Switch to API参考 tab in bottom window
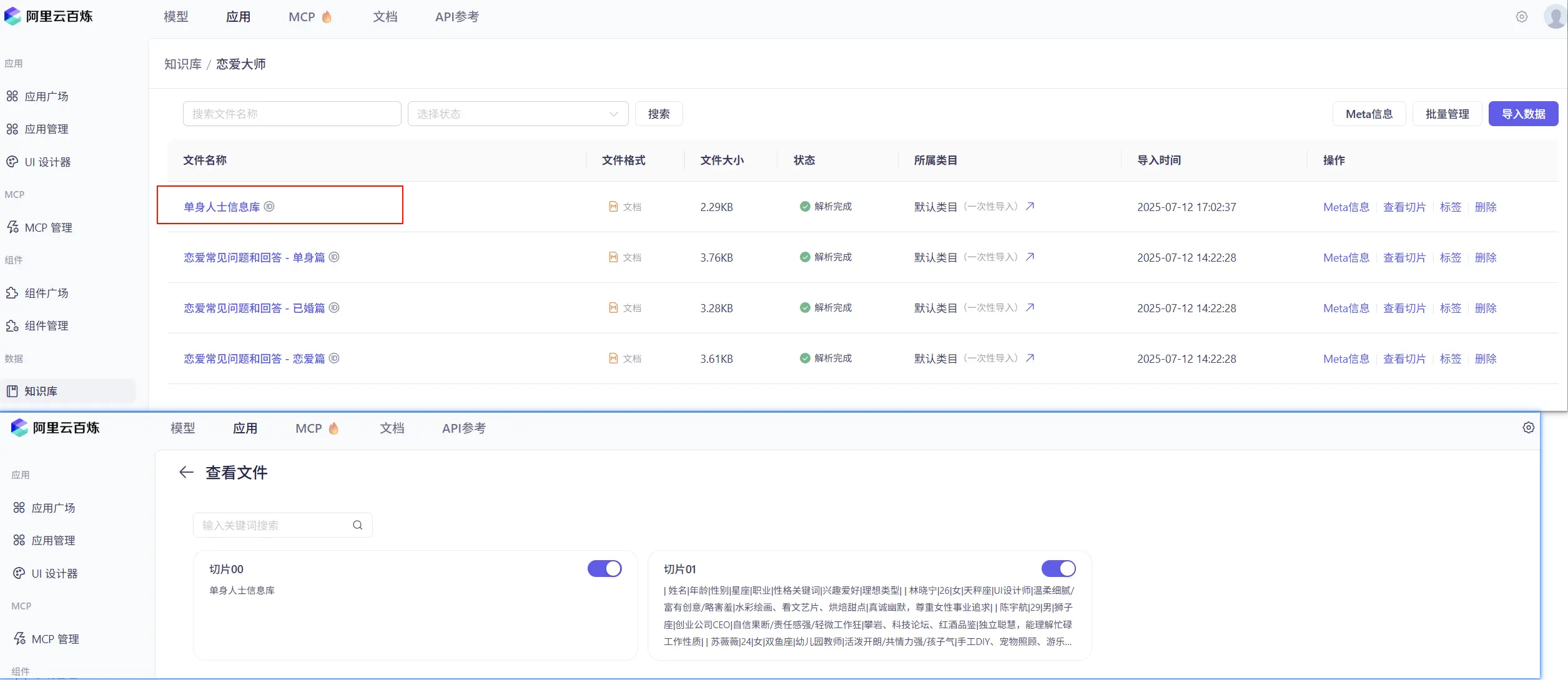Viewport: 1568px width, 680px height. pos(464,428)
